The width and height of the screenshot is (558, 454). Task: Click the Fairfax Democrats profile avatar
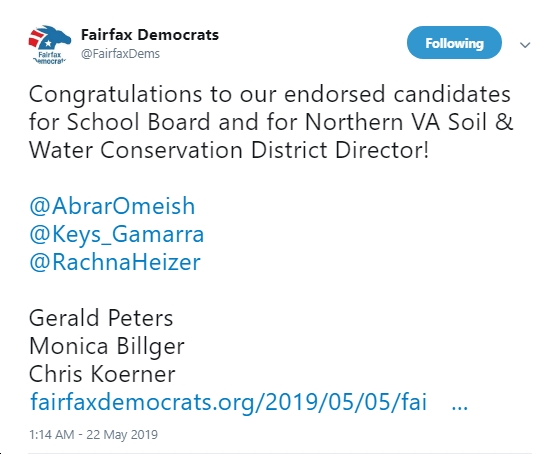pos(49,44)
